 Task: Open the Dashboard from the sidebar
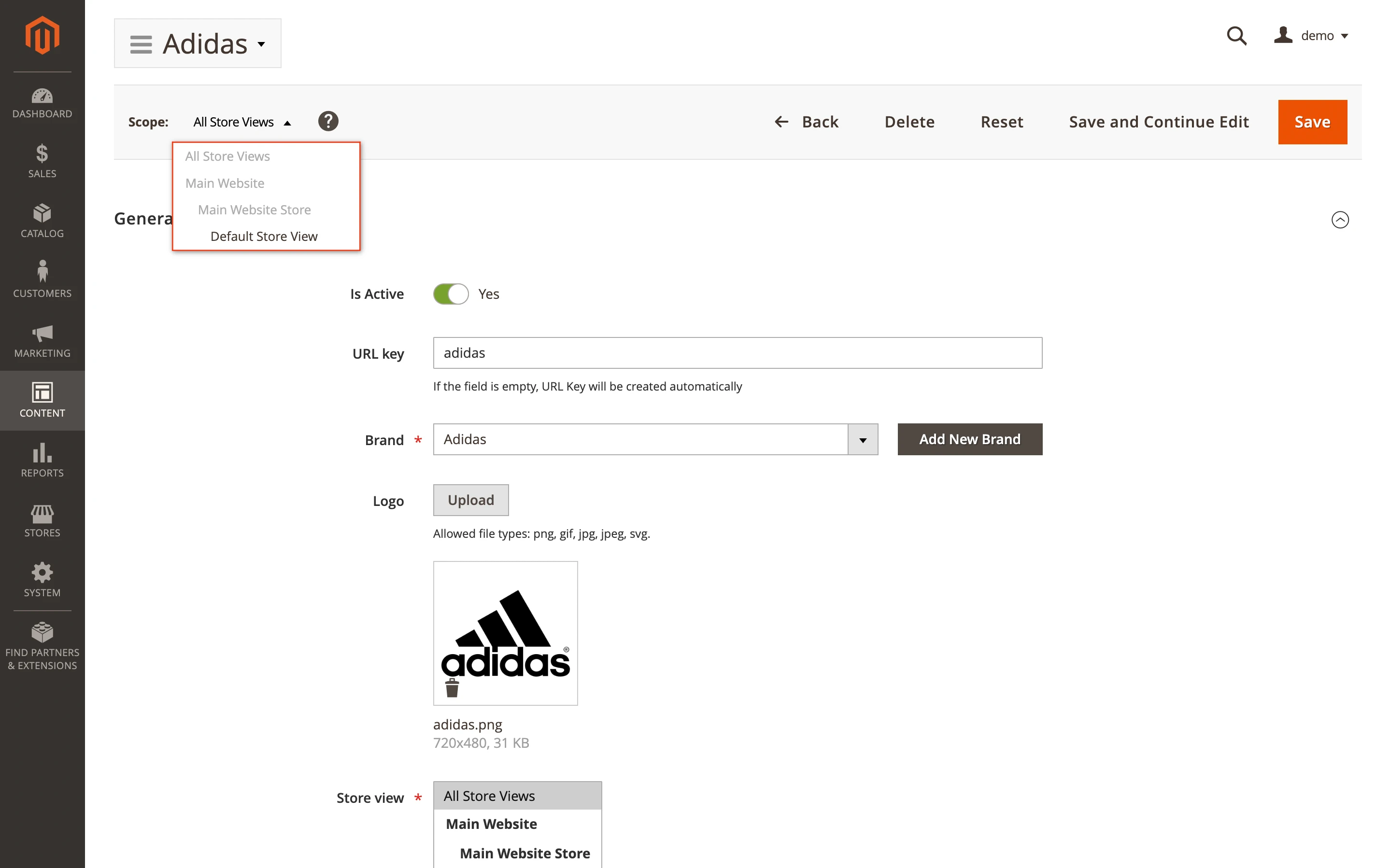point(42,103)
